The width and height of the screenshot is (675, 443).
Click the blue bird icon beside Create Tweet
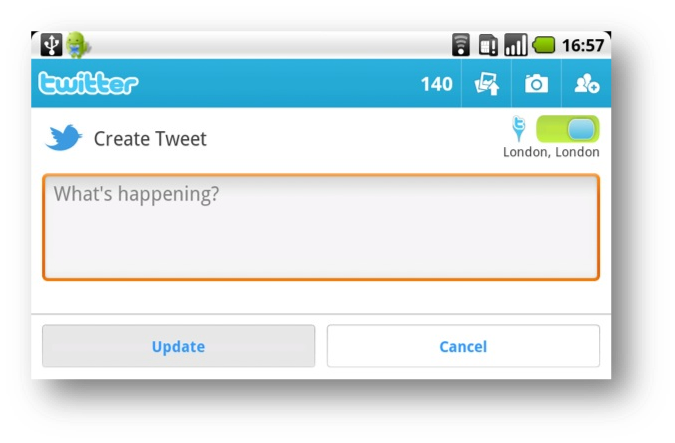point(64,138)
